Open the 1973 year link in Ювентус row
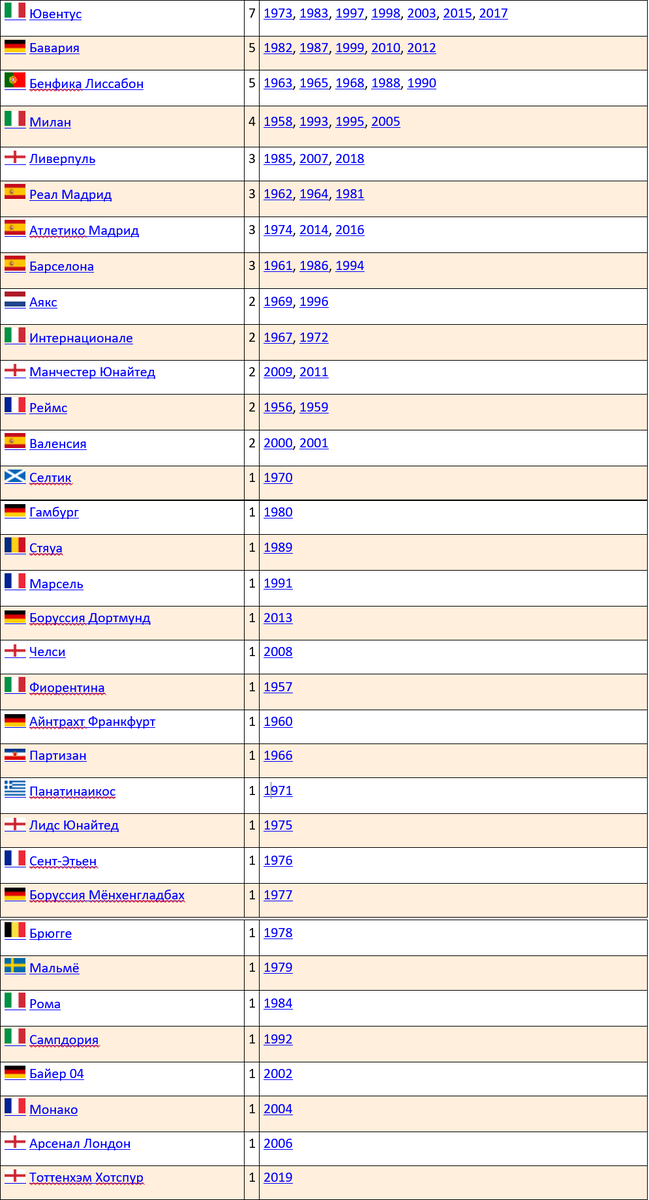Screen dimensions: 649x1200 point(278,14)
